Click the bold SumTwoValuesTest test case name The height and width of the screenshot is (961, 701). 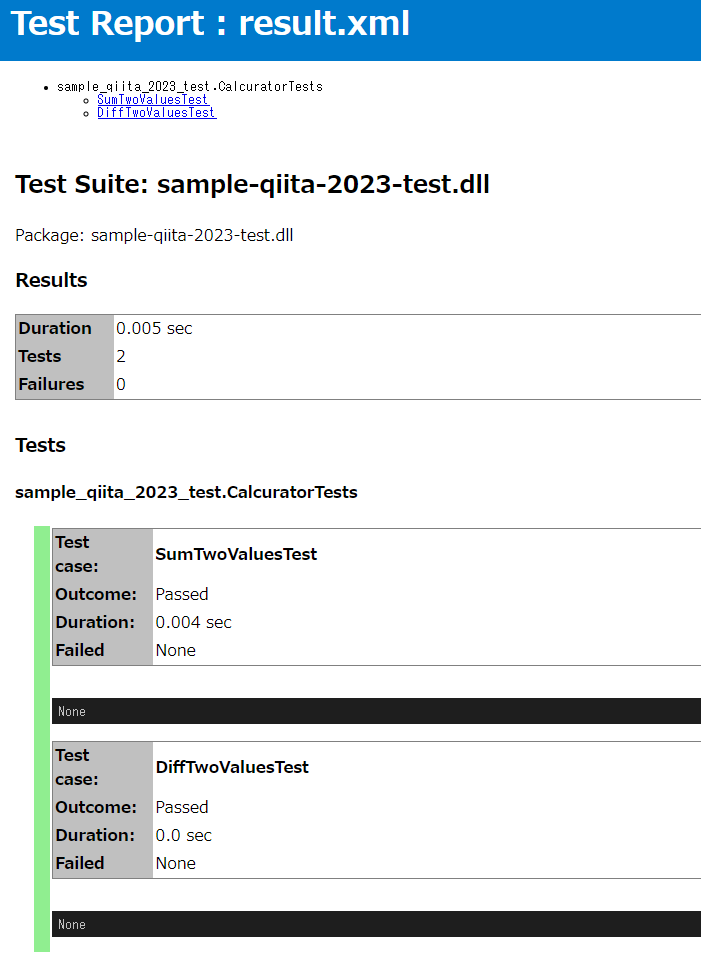pos(236,554)
